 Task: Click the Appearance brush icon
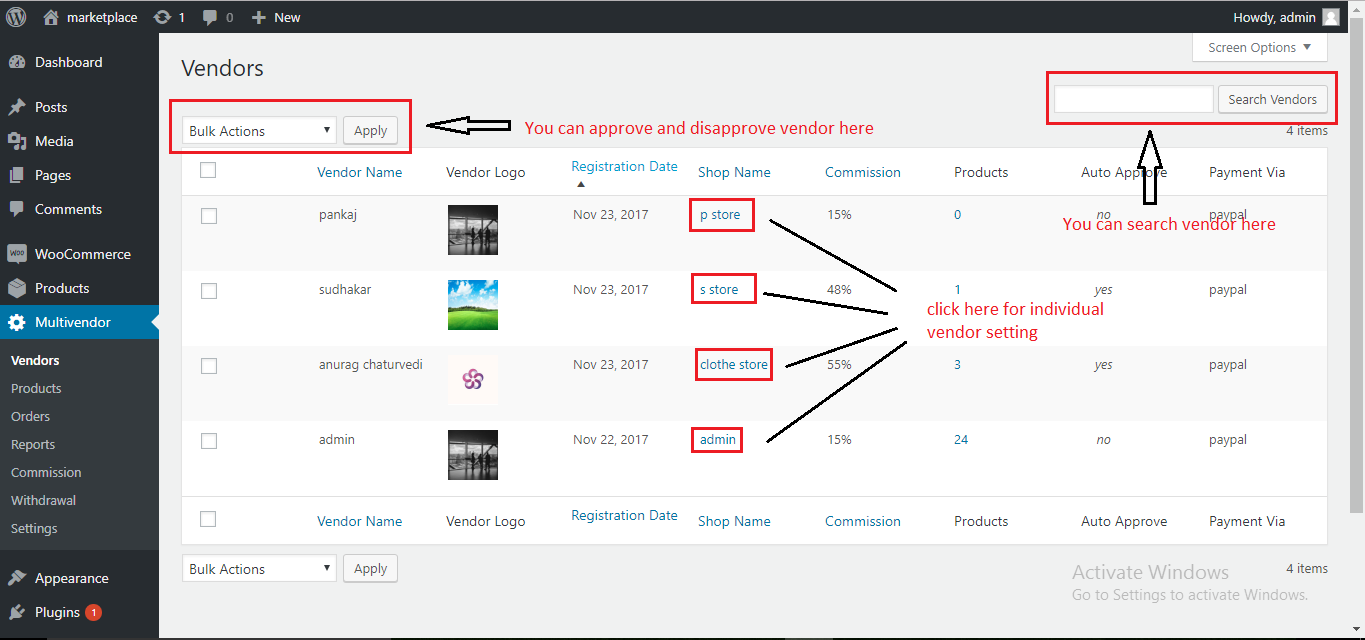pyautogui.click(x=17, y=578)
